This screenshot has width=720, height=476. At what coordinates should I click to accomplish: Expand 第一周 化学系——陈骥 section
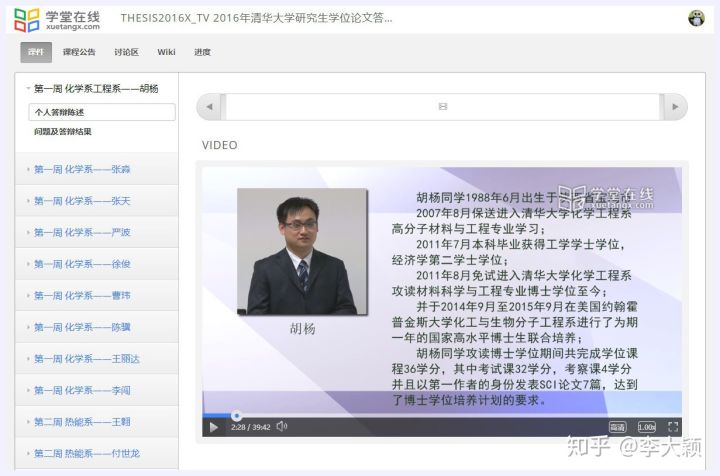[x=96, y=327]
